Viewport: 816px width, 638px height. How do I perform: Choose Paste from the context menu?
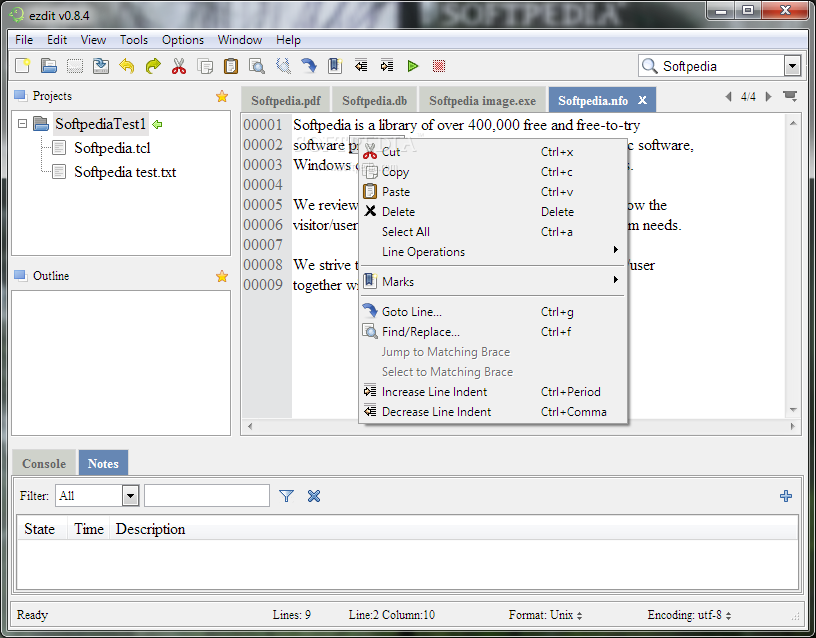click(x=493, y=192)
